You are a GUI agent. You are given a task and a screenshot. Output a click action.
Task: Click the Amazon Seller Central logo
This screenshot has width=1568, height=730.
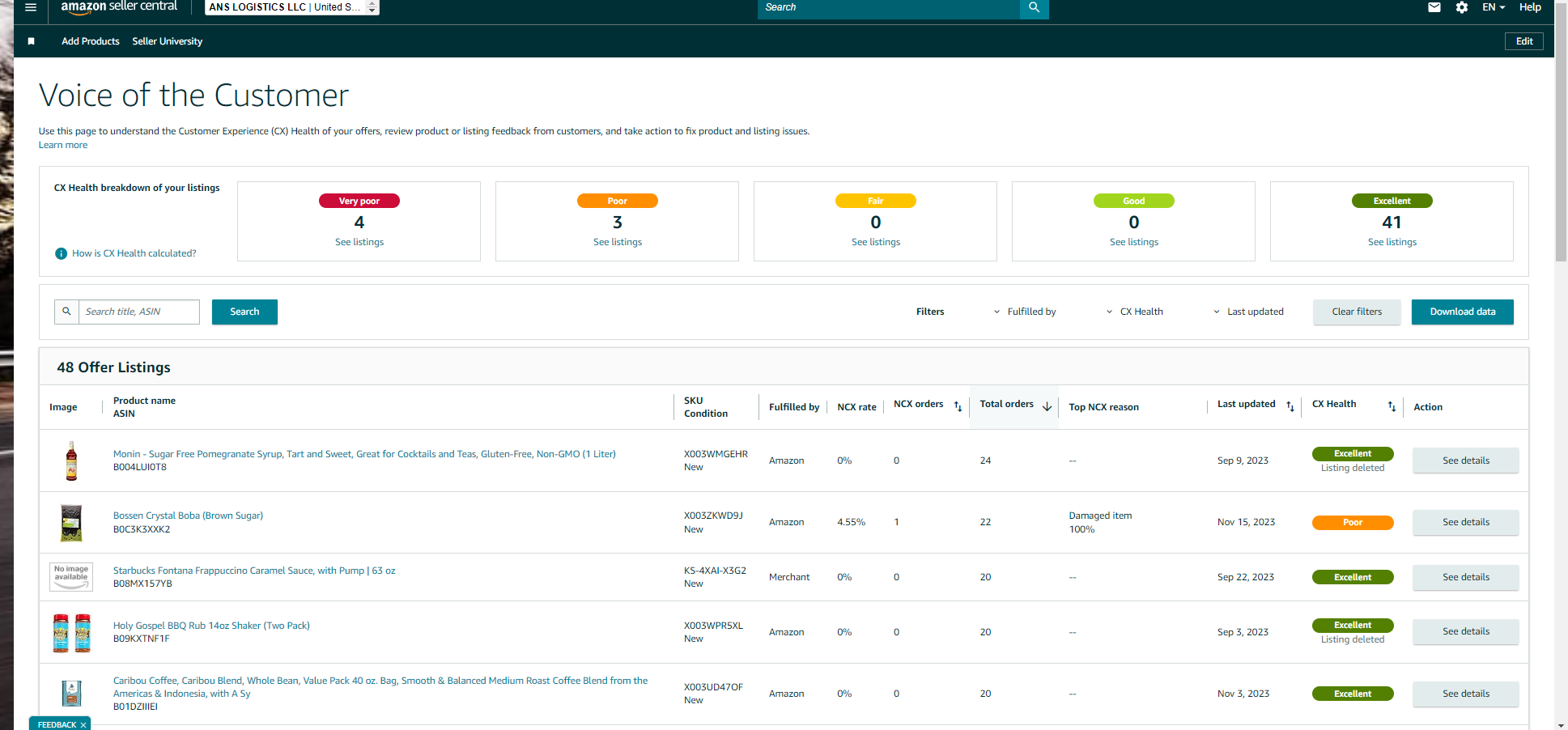point(119,6)
